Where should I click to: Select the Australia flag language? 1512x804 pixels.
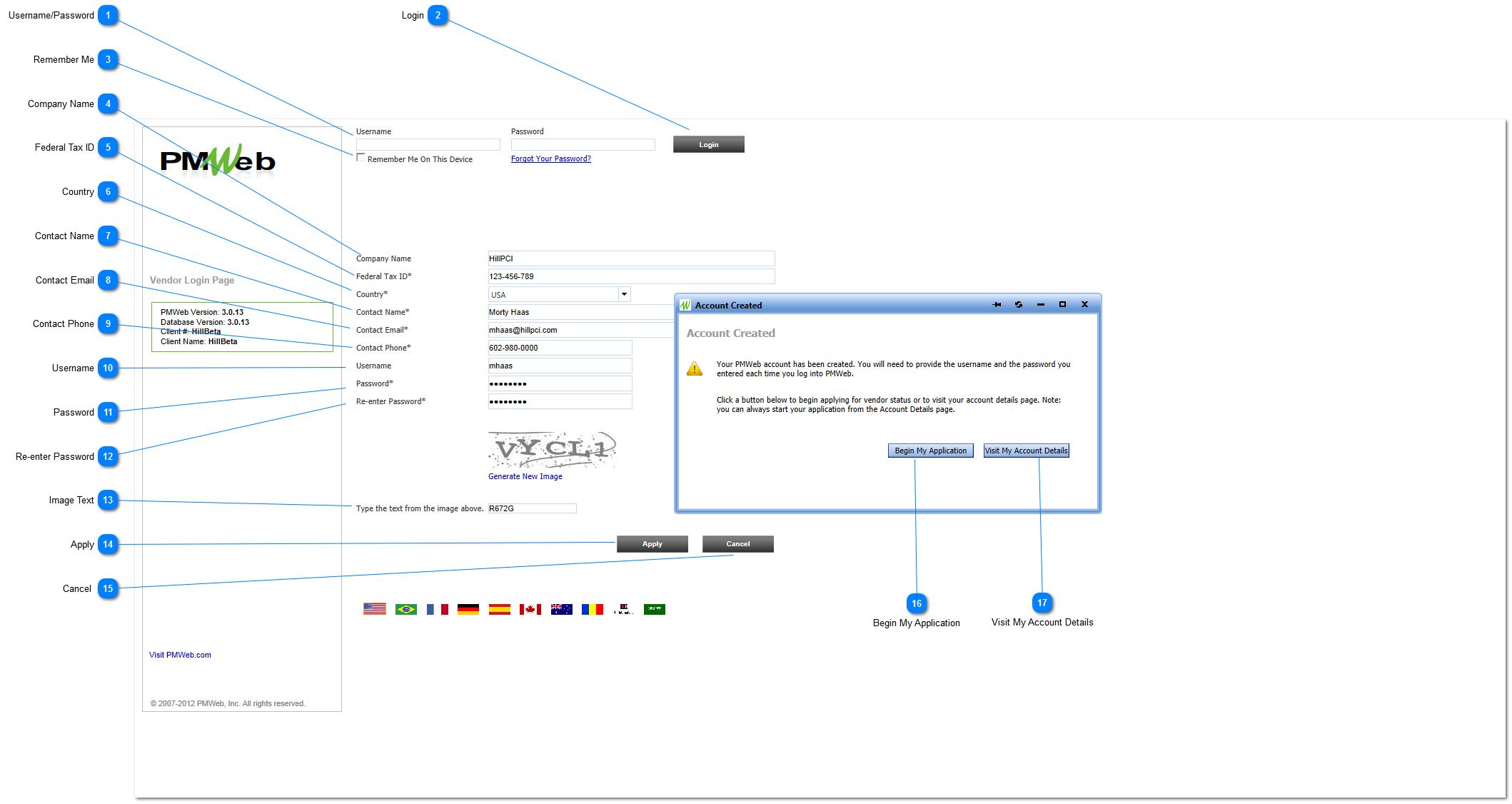click(562, 609)
